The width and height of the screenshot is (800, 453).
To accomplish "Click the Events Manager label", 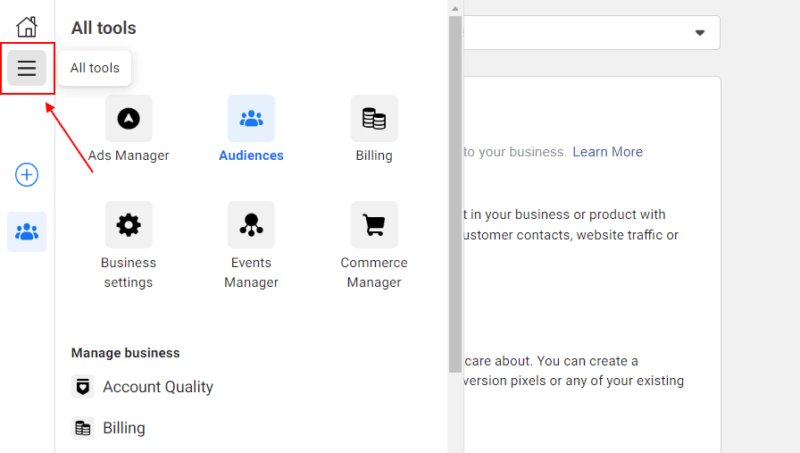I will point(251,272).
